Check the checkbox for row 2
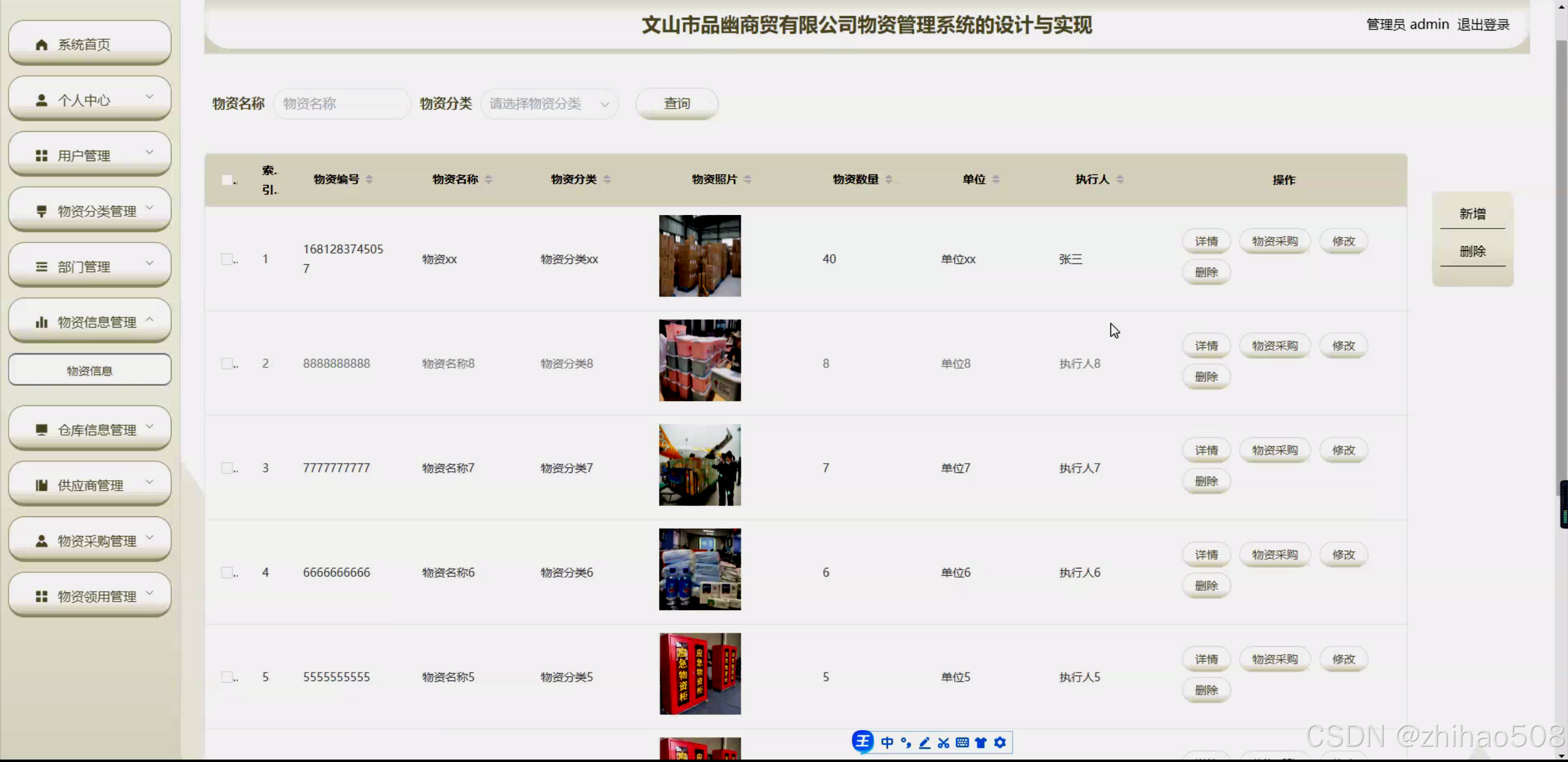 click(x=227, y=364)
